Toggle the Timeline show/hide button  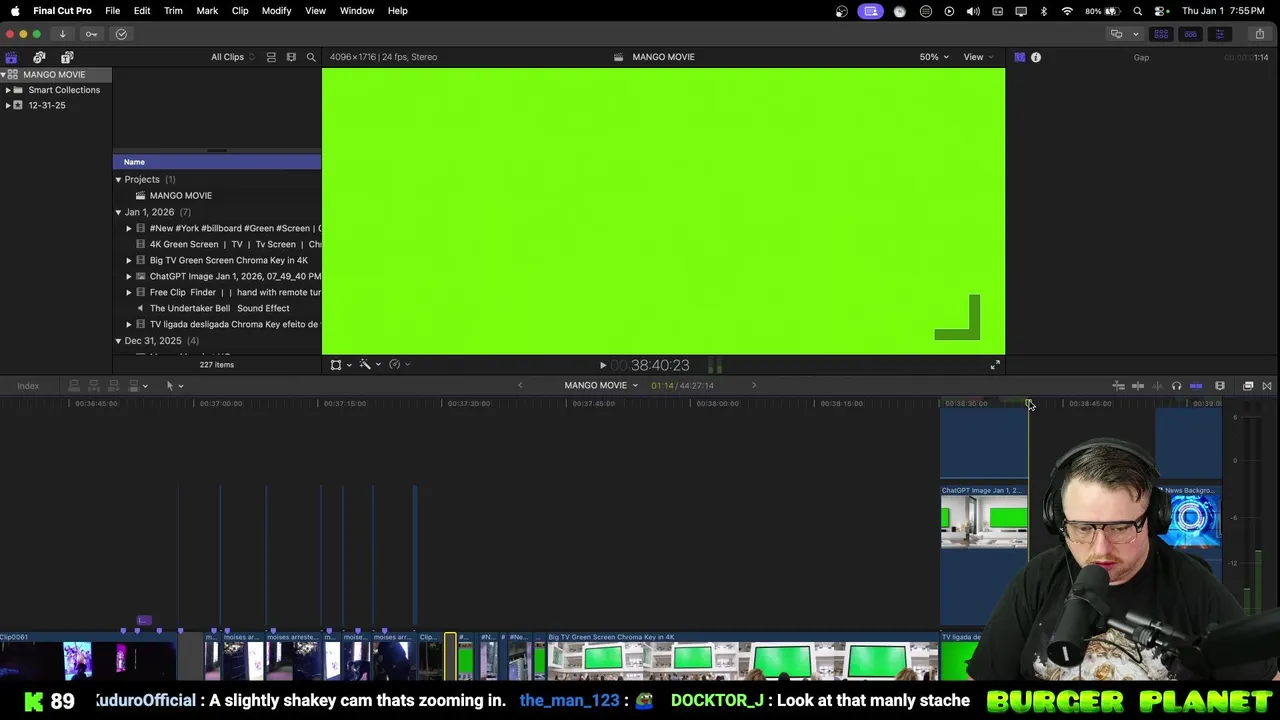pos(1190,34)
